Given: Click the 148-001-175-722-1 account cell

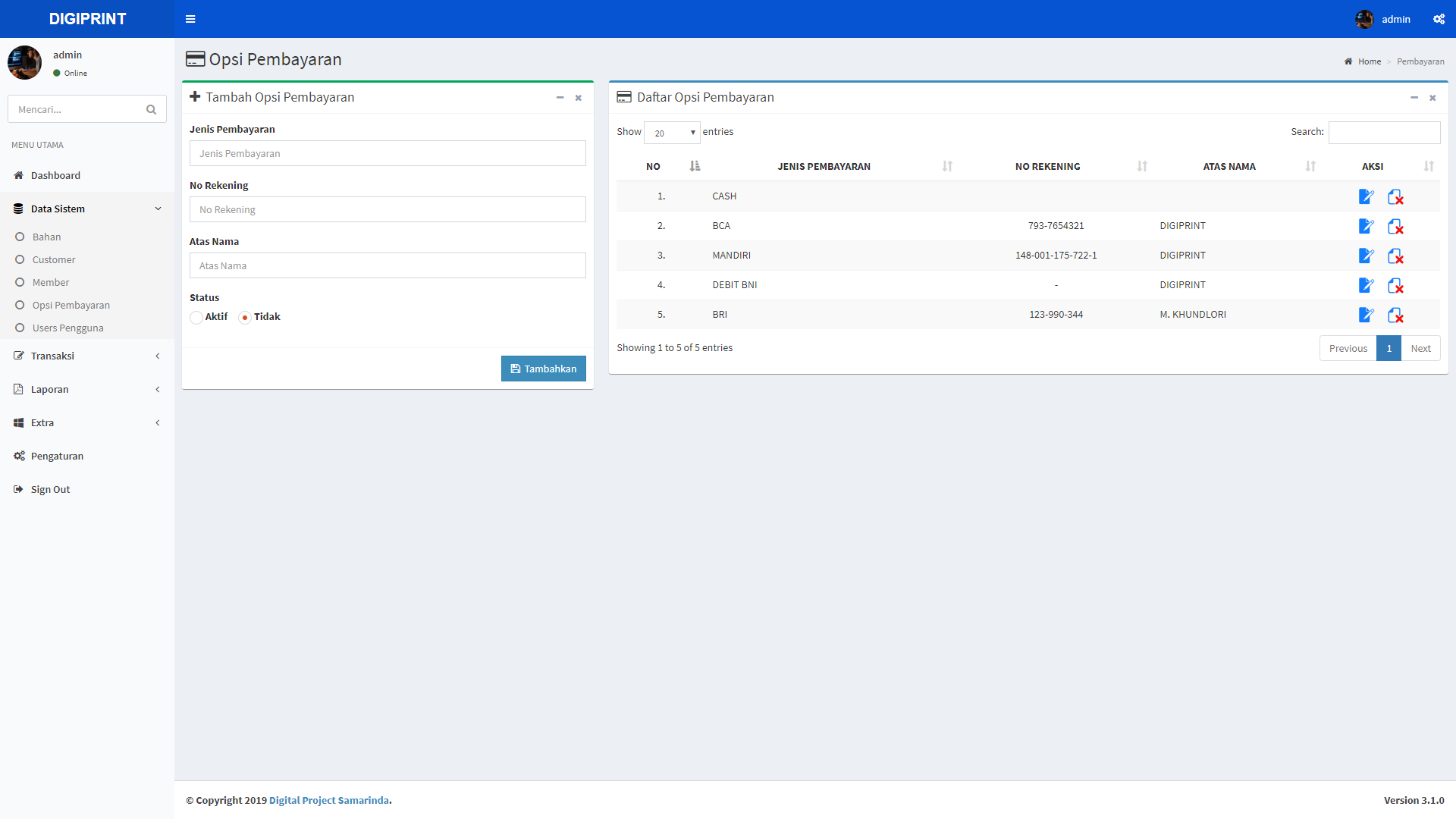Looking at the screenshot, I should 1056,256.
